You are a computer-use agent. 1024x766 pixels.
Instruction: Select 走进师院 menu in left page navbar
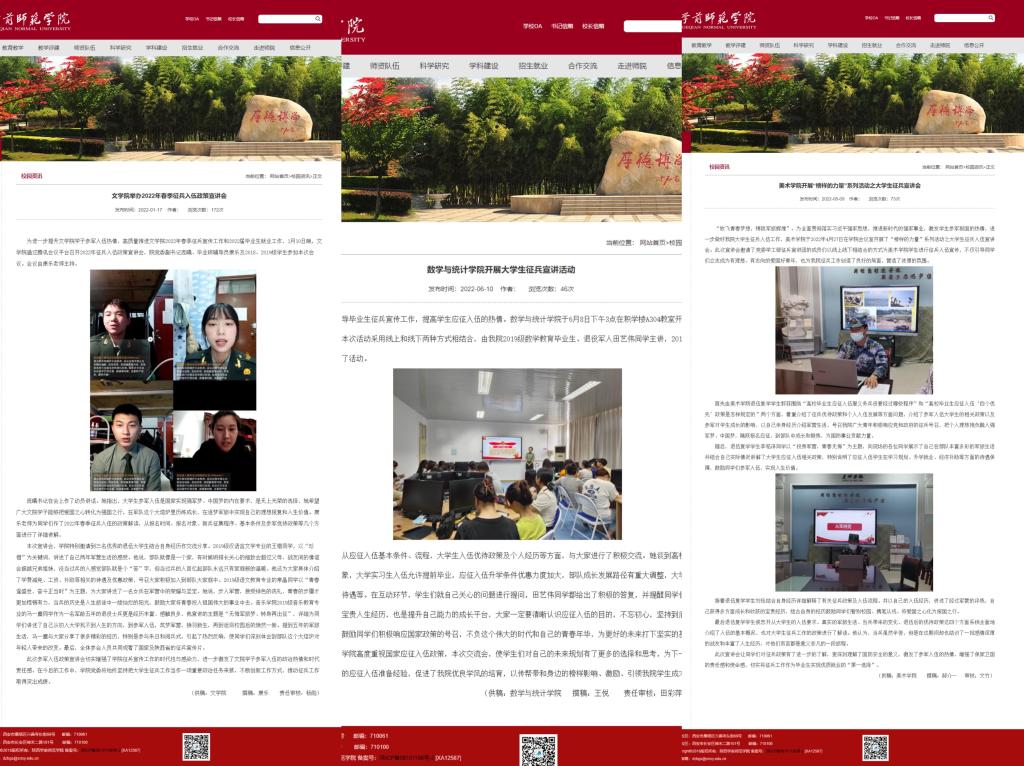click(264, 46)
